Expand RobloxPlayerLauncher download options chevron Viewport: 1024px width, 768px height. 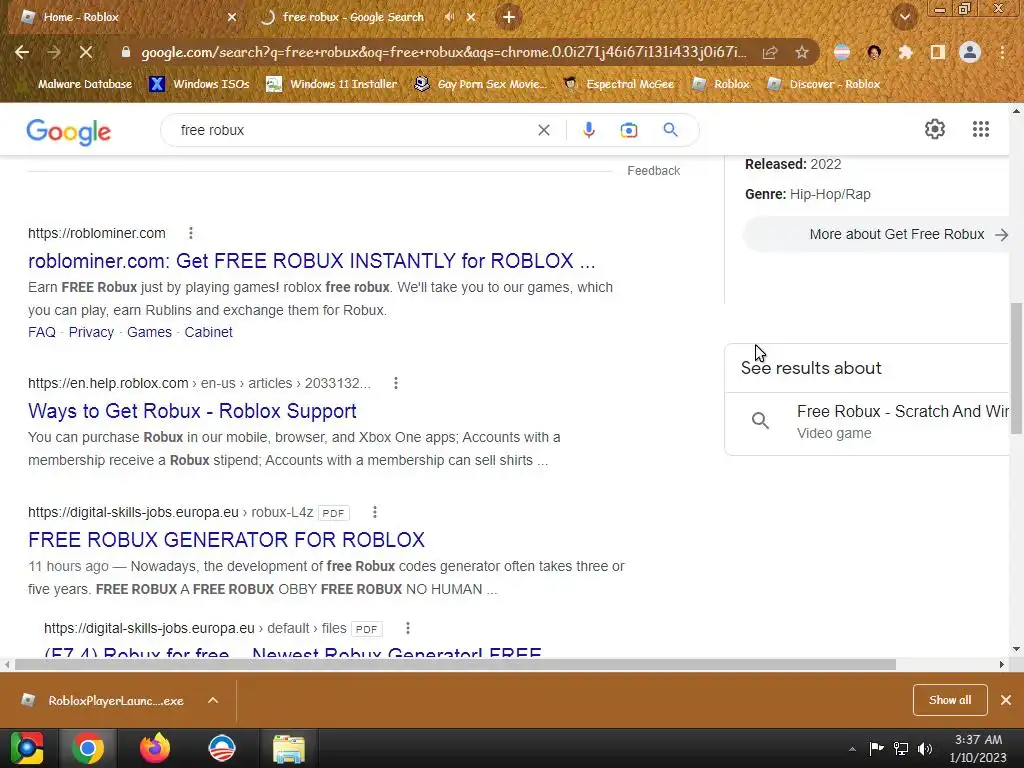(x=213, y=700)
